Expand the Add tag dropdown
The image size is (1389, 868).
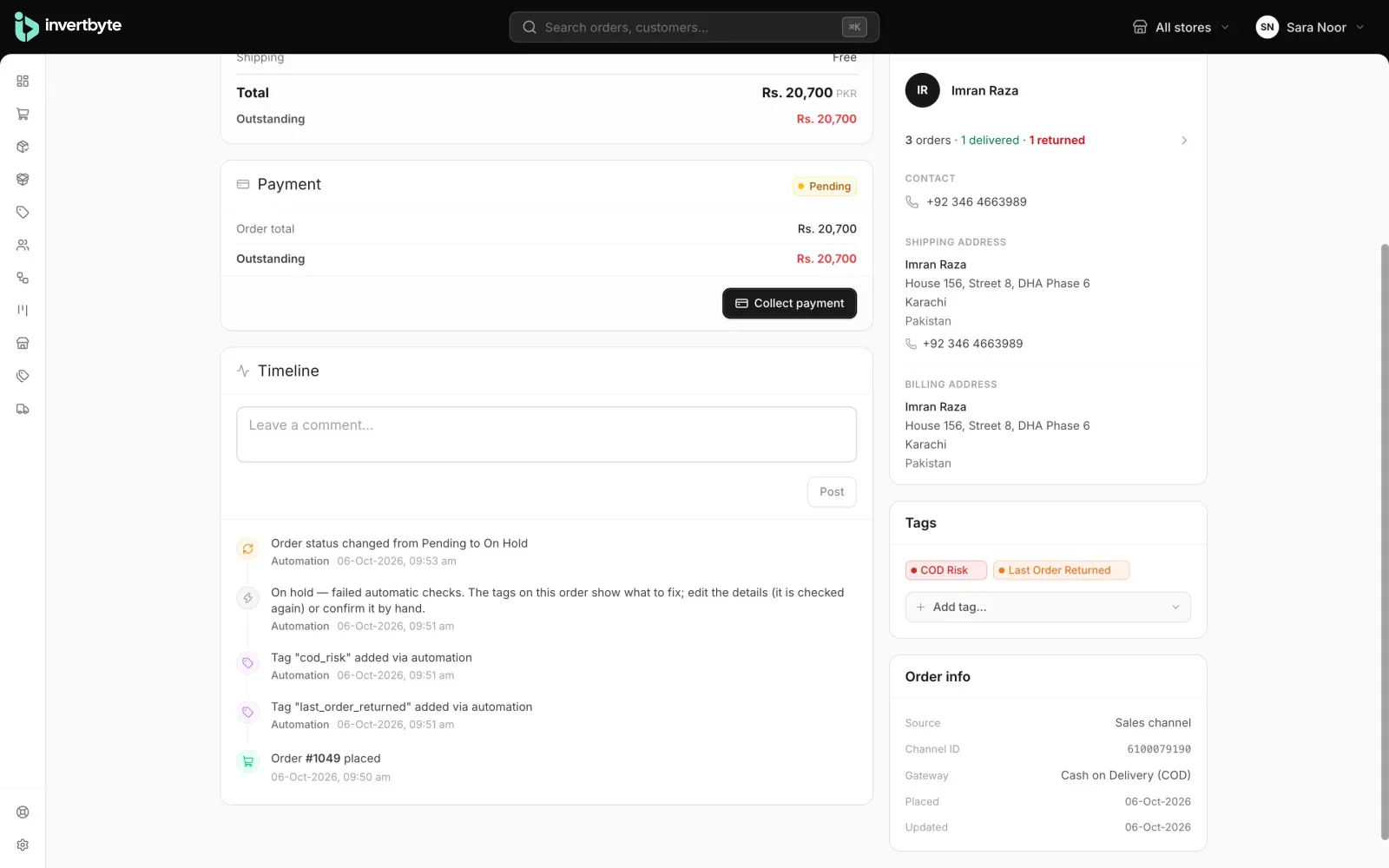[1048, 607]
